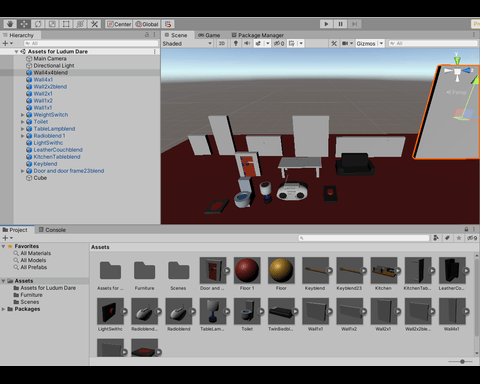The image size is (480, 384).
Task: Open Hierarchy create plus menu
Action: 7,43
